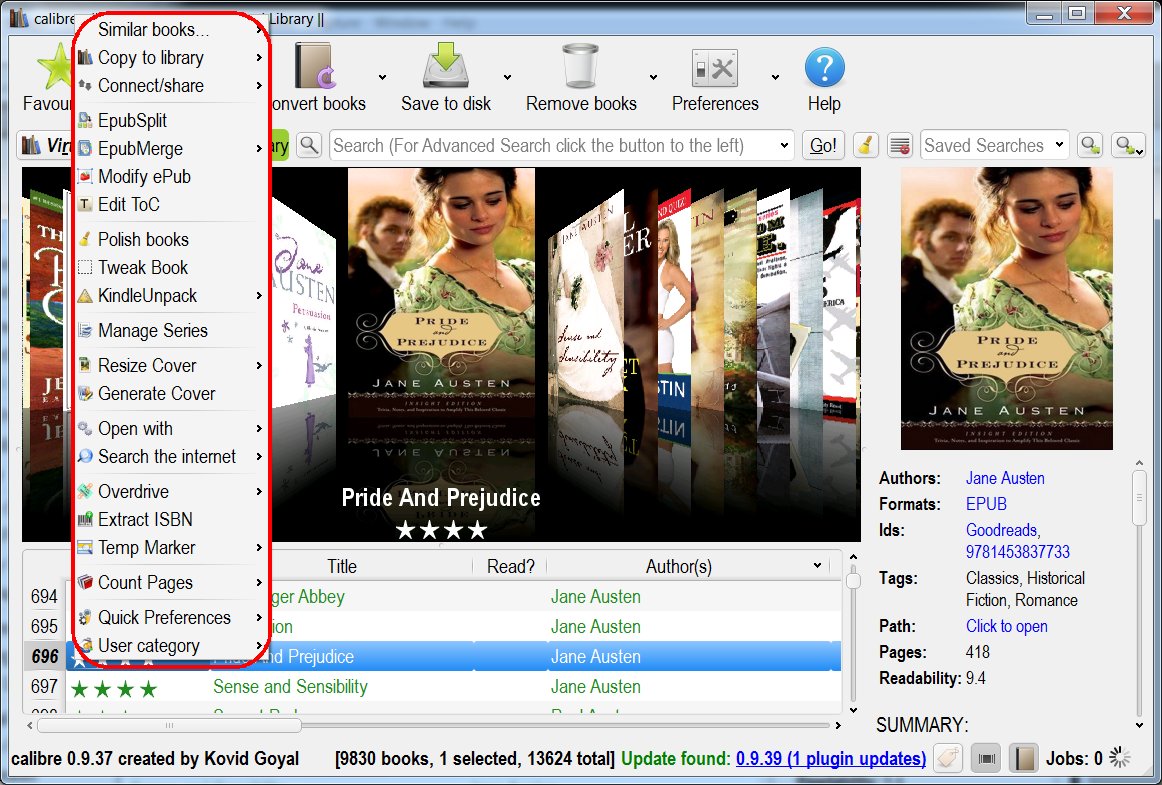Choose Similar books from the menu
1162x785 pixels.
[170, 30]
